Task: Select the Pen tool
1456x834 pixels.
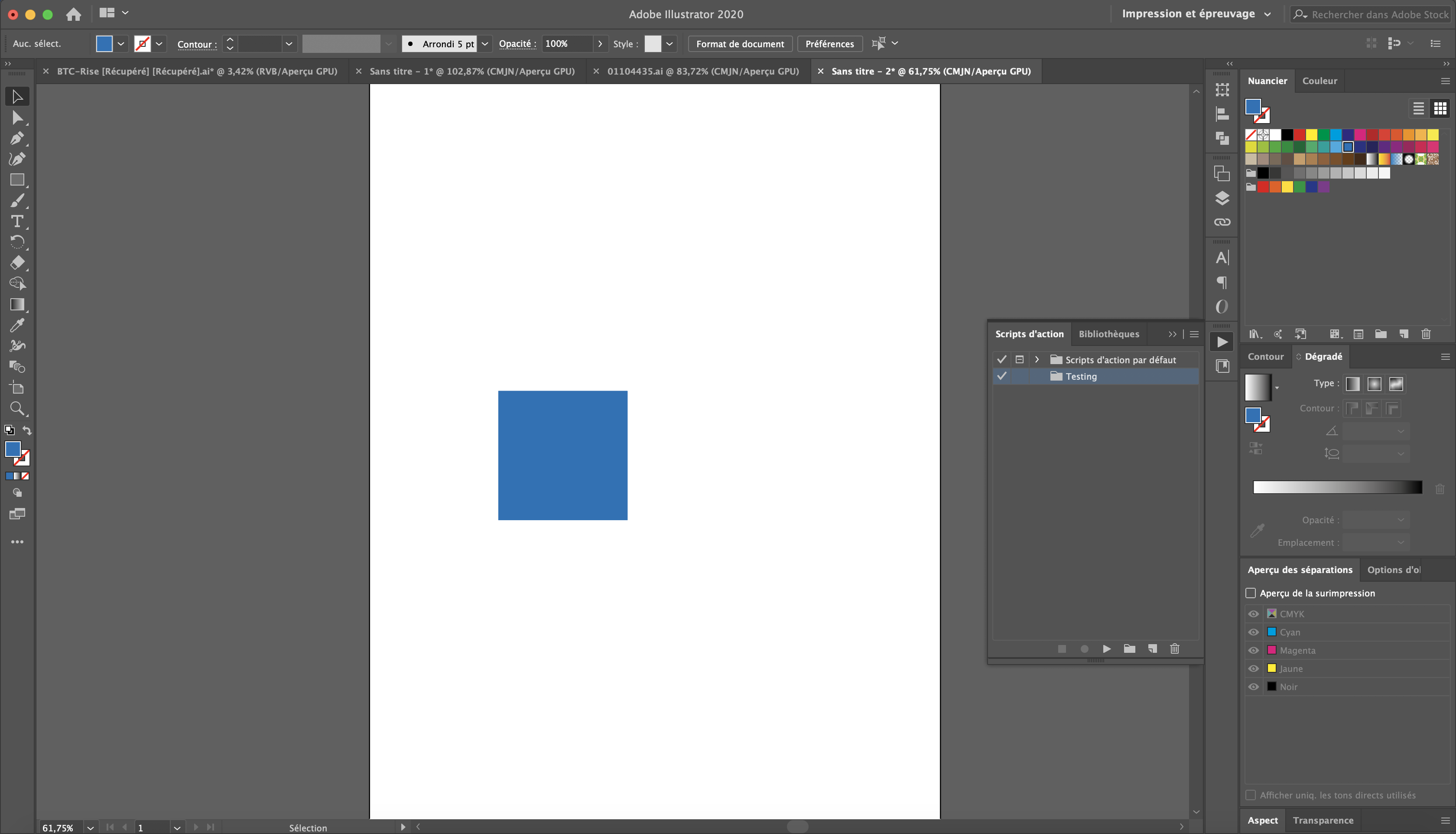Action: [x=17, y=139]
